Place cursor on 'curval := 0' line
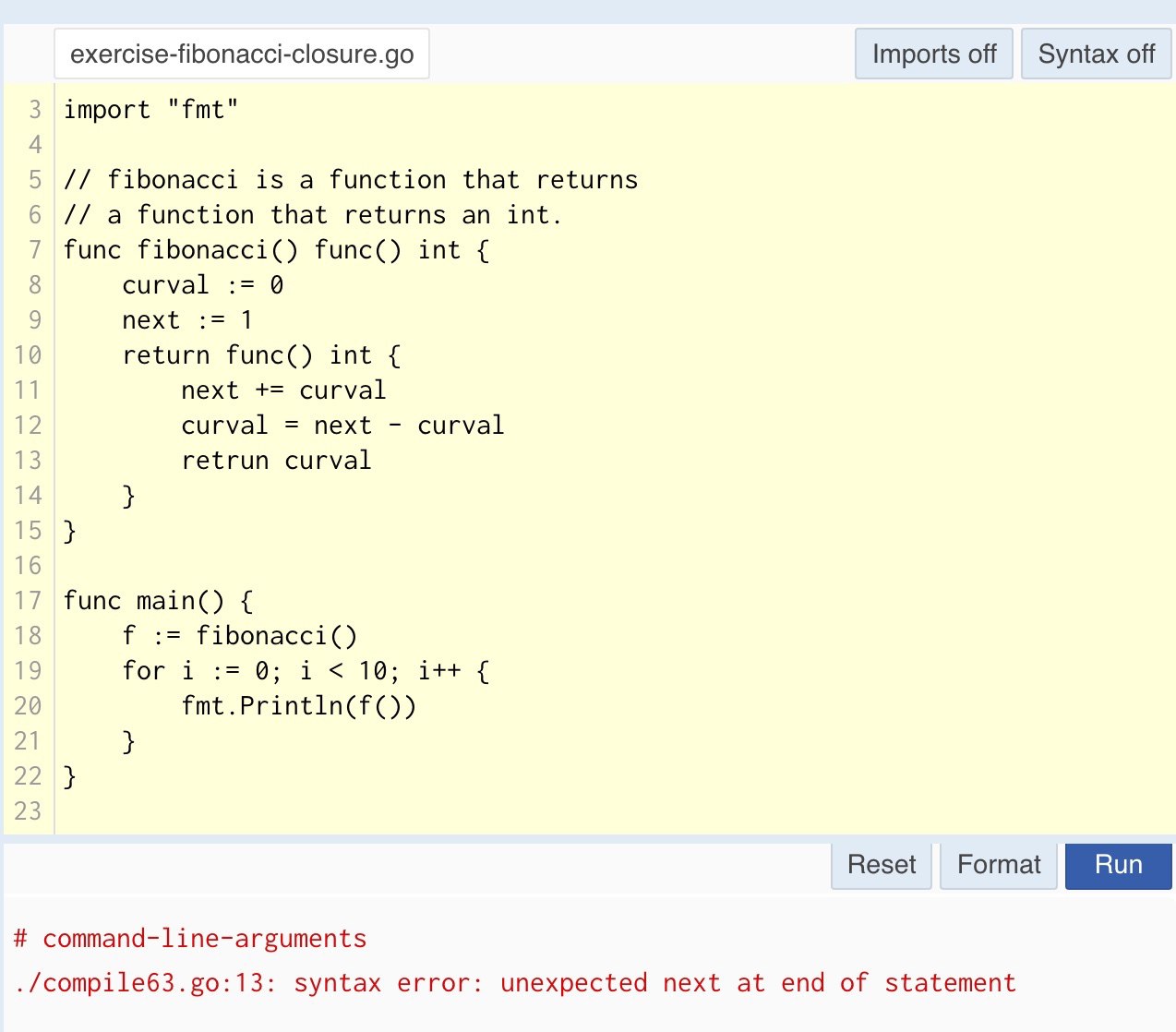This screenshot has width=1176, height=1032. coord(202,285)
